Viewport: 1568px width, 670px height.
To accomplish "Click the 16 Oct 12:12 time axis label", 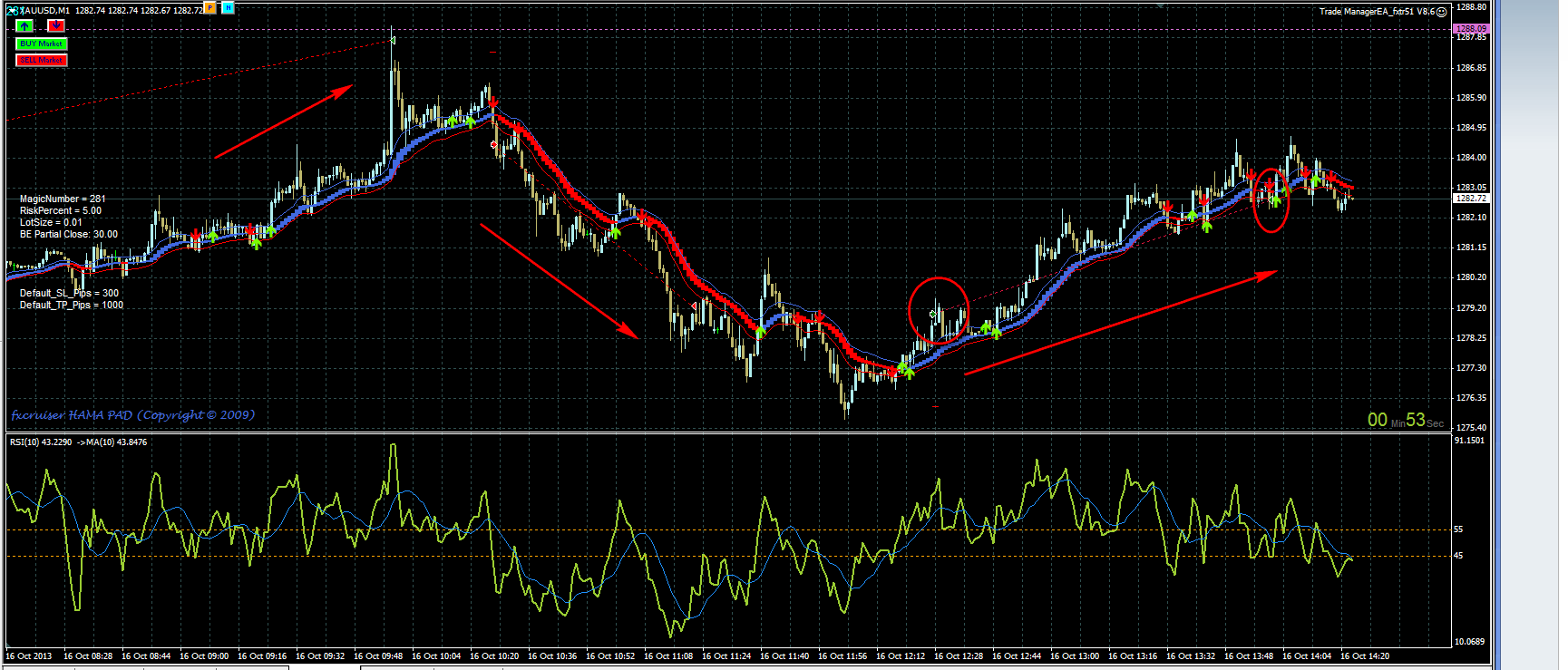I will coord(901,655).
